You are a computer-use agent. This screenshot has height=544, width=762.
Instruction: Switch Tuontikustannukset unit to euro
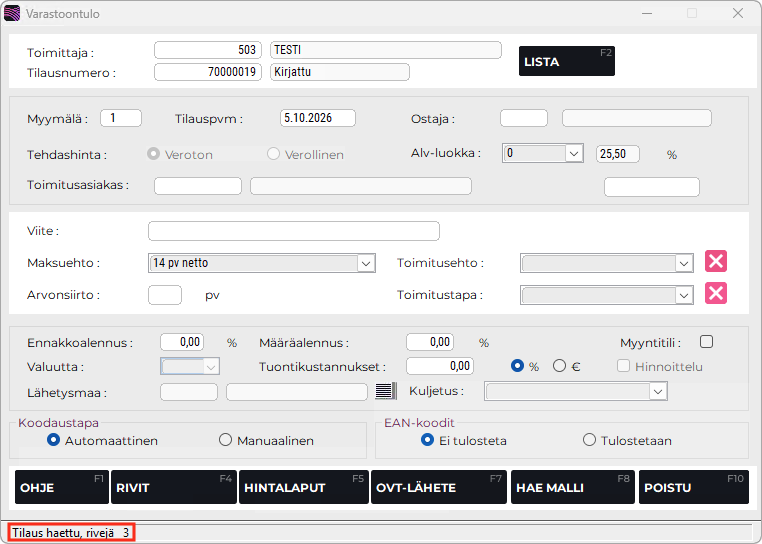pyautogui.click(x=559, y=366)
